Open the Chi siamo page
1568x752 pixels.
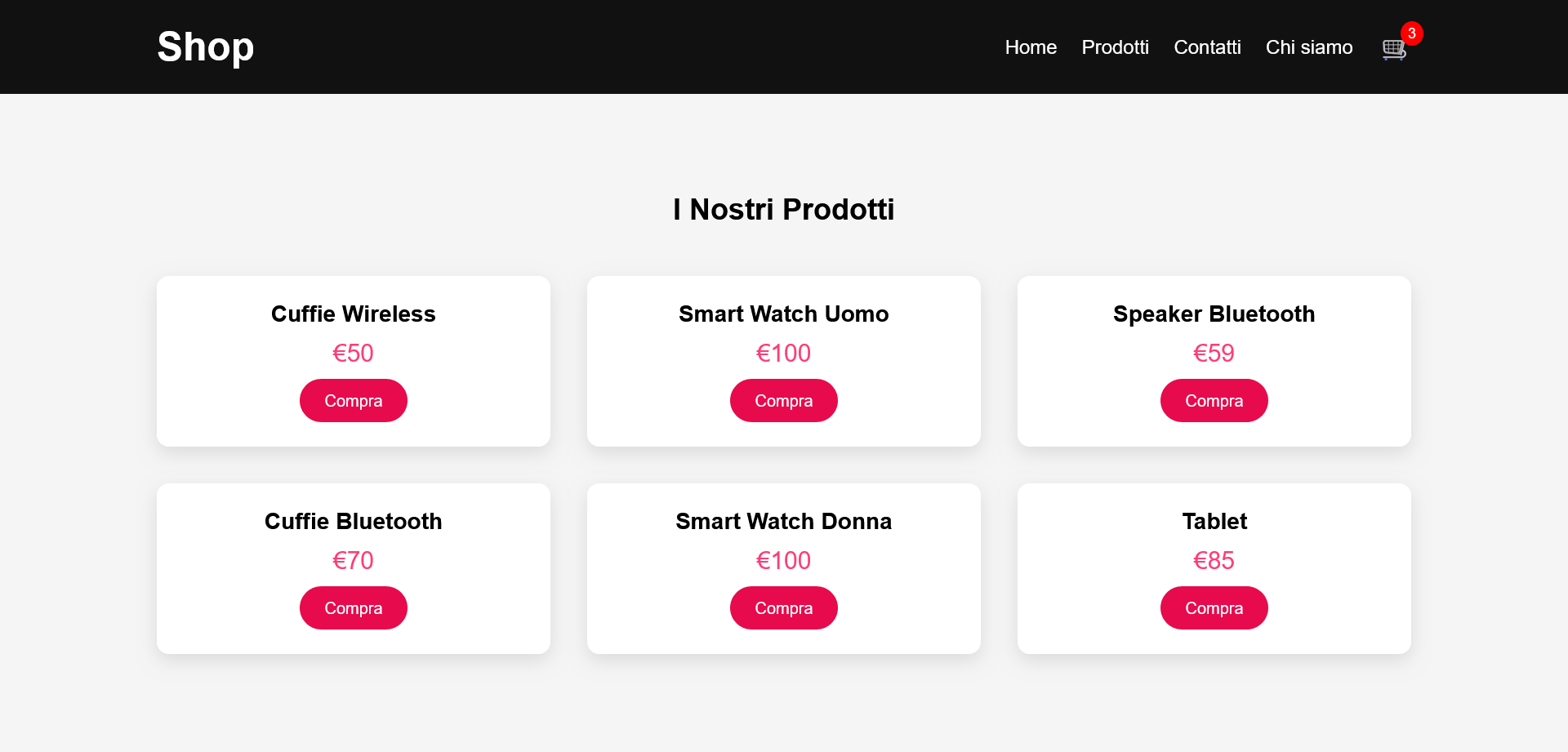pos(1308,47)
